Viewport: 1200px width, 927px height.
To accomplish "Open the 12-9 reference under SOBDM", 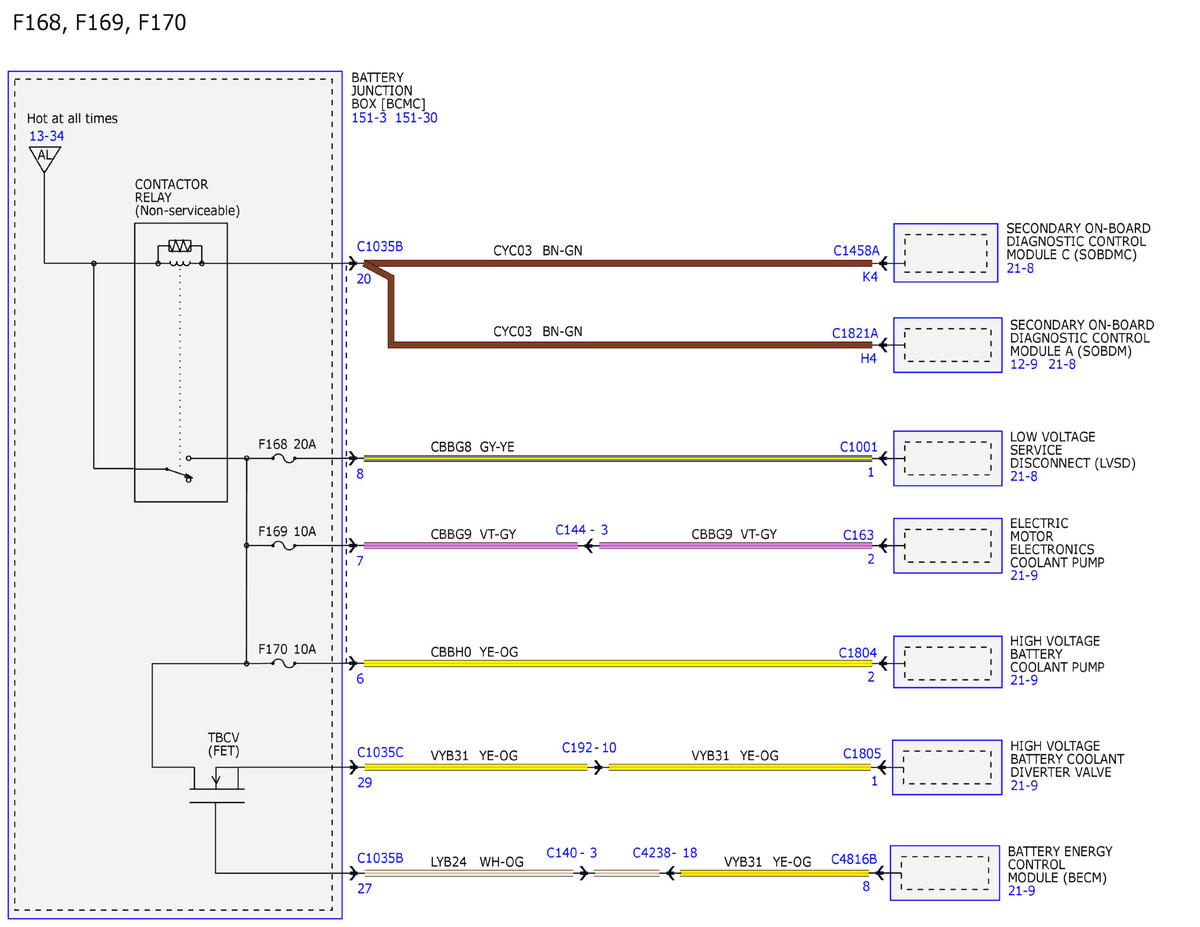I will pos(1024,365).
